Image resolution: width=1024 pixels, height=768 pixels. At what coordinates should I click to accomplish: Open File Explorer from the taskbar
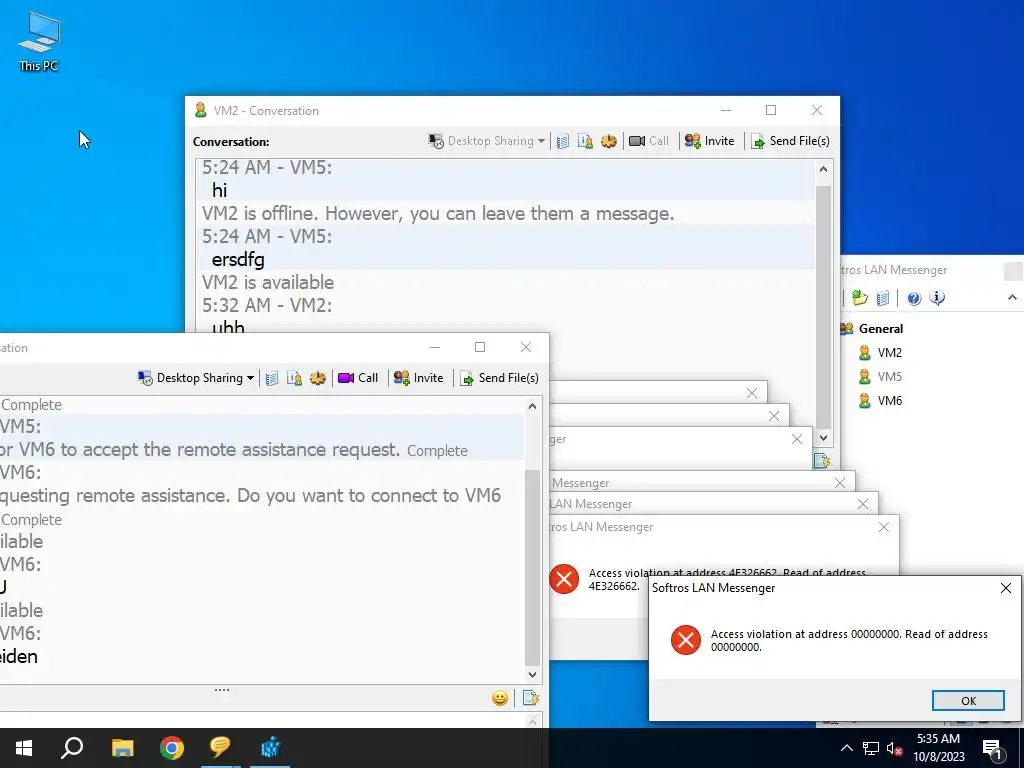[x=122, y=748]
